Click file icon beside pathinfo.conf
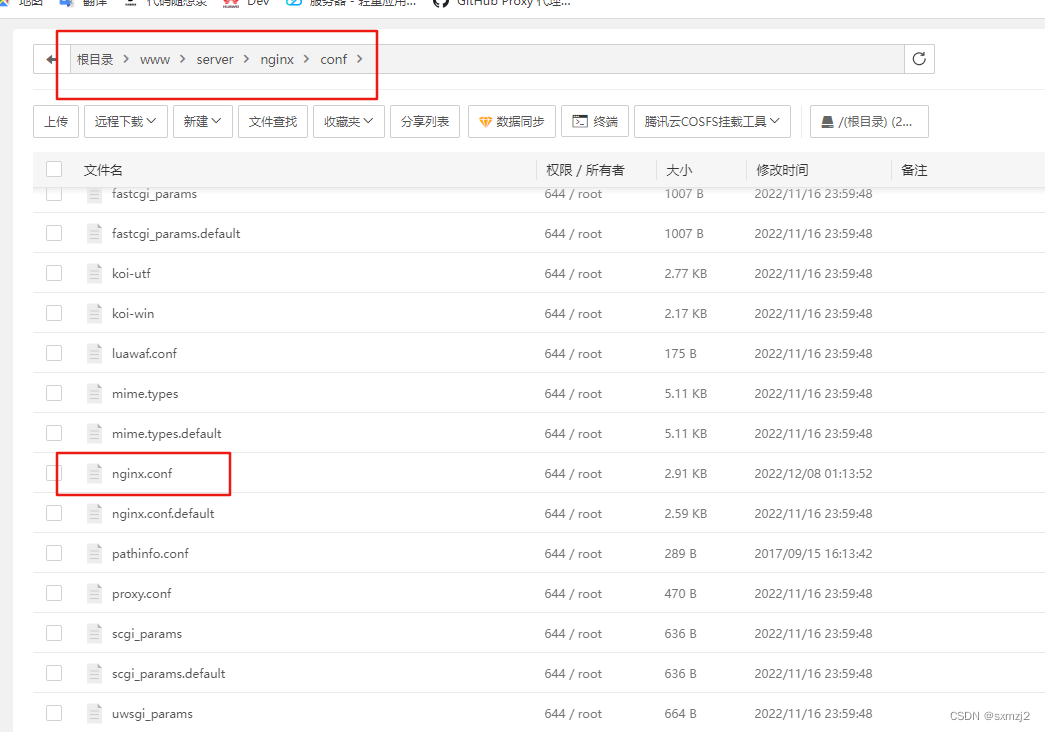The height and width of the screenshot is (732, 1045). point(95,553)
